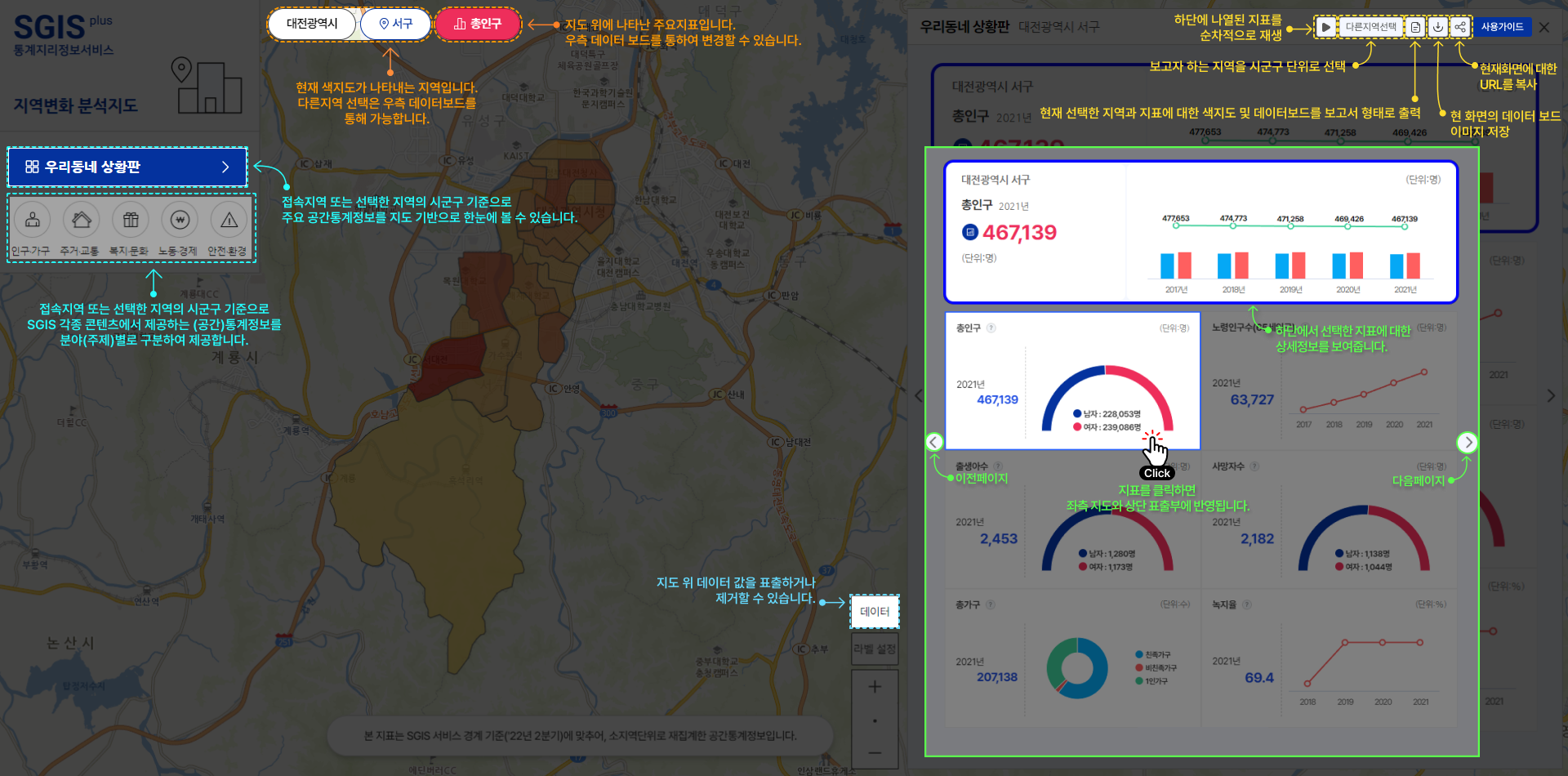Select the 노동·경제 economy category icon

click(180, 220)
